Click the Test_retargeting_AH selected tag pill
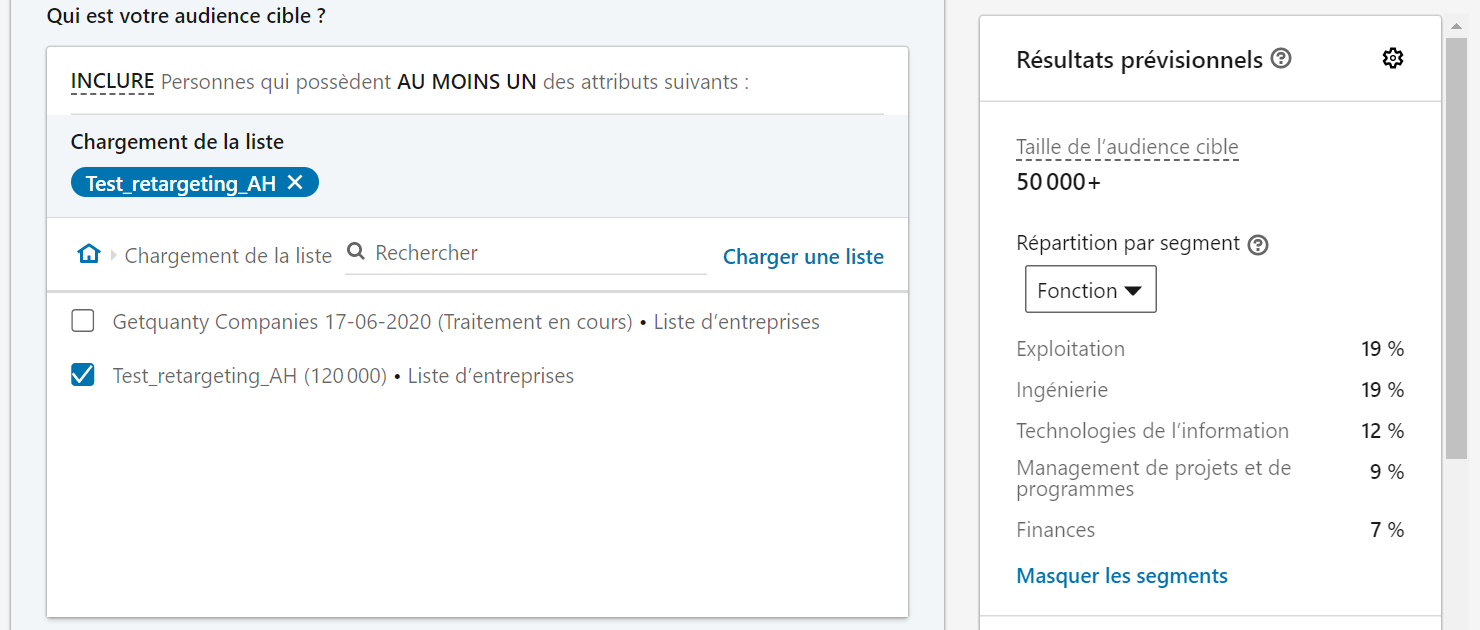 (180, 183)
